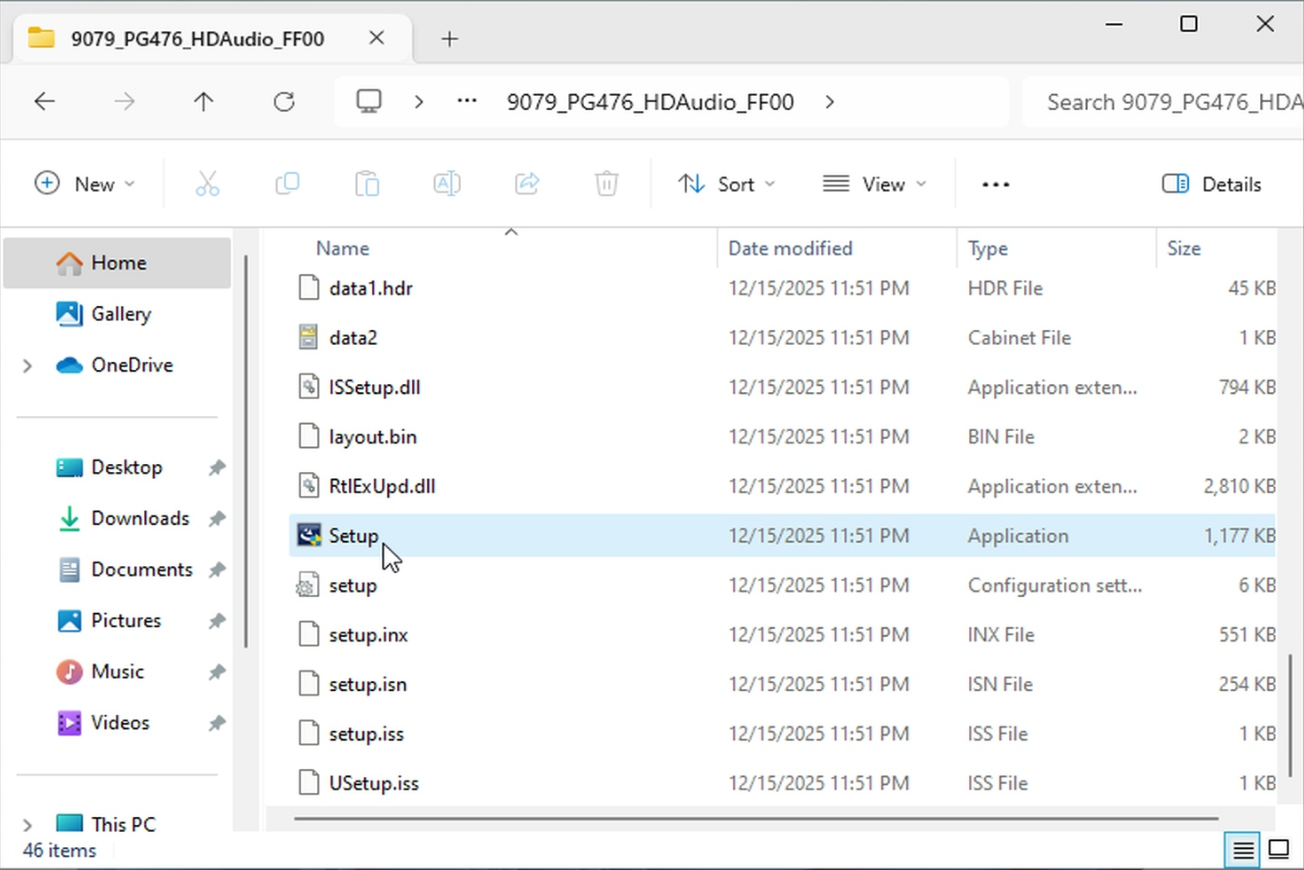Click the Cut scissors icon
This screenshot has height=870, width=1304.
point(207,184)
